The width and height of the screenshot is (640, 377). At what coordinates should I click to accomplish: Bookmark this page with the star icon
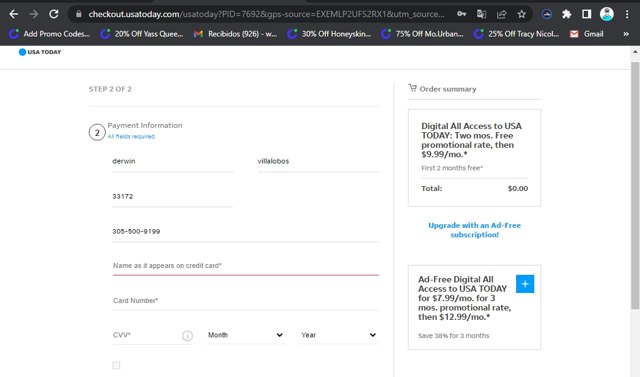[x=522, y=14]
